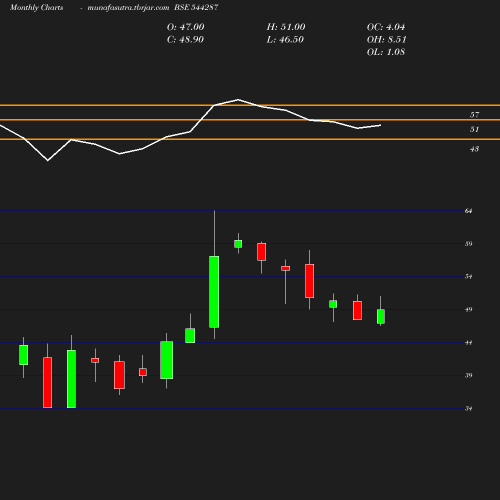The height and width of the screenshot is (500, 500).
Task: Click the 'Monthly Charts' title text
Action: click(36, 7)
